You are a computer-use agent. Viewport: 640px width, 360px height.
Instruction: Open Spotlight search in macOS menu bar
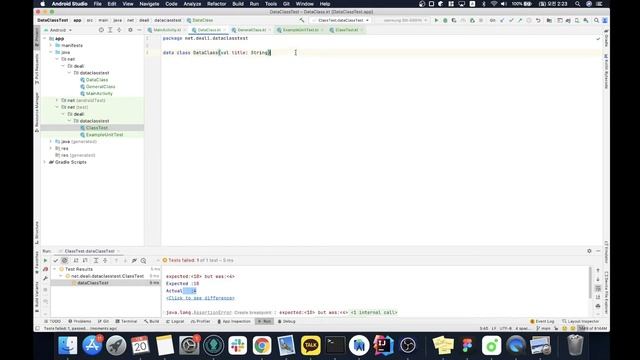coord(577,4)
